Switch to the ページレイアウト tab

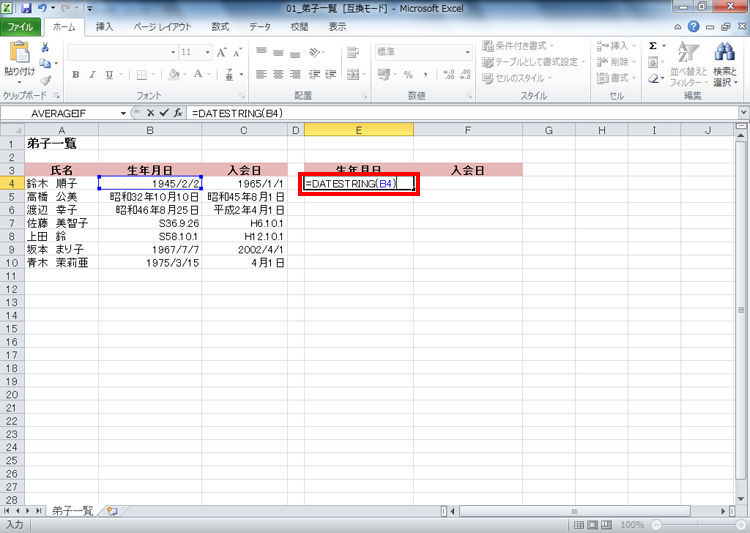coord(162,27)
